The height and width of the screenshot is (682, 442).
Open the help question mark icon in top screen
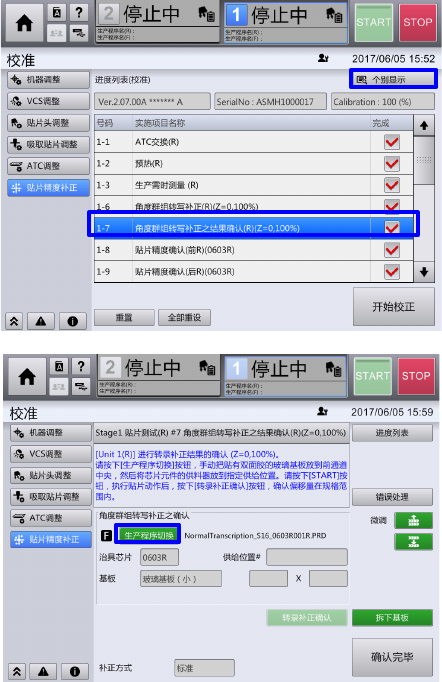[x=79, y=12]
